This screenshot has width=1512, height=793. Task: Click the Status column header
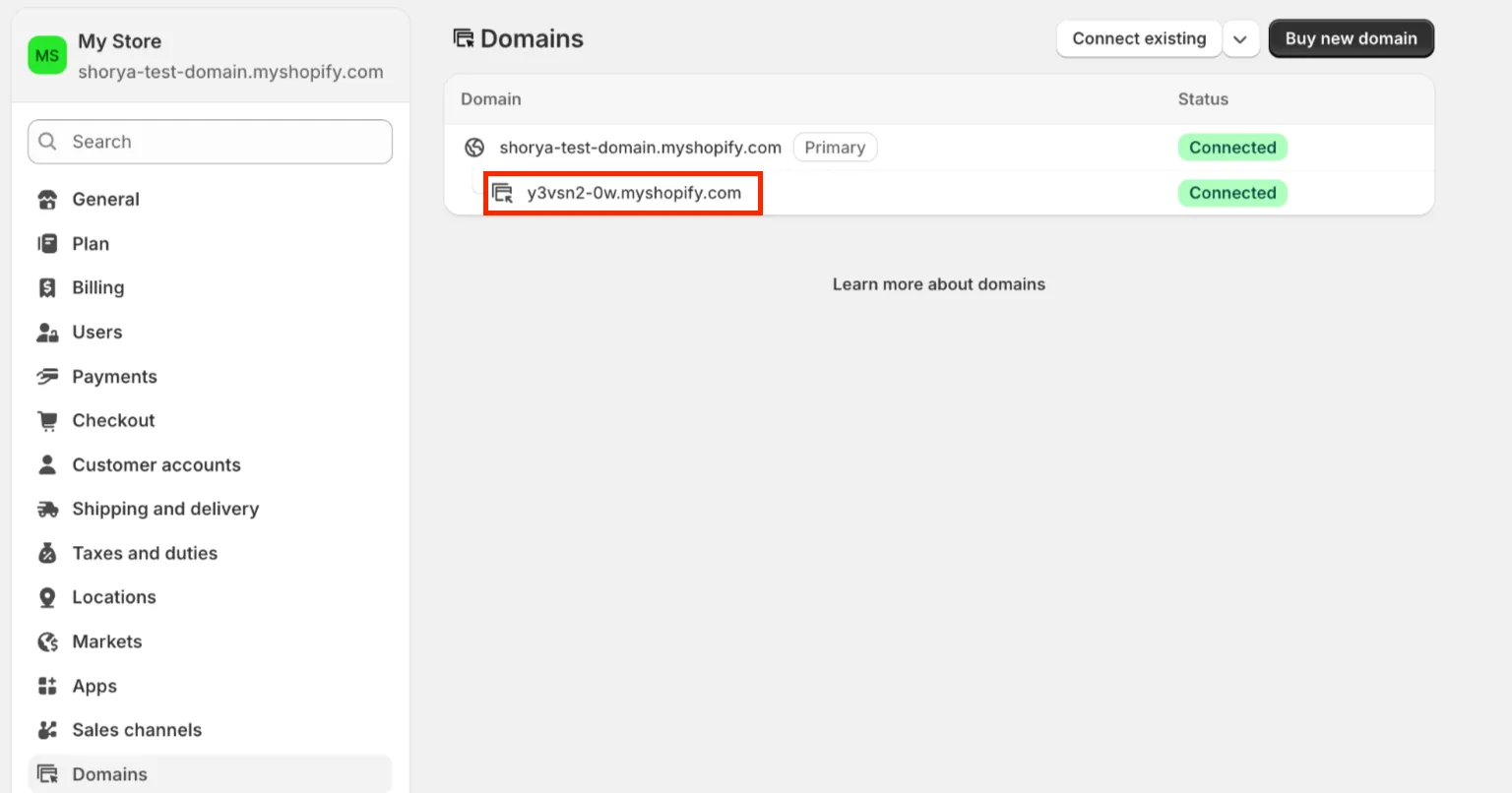tap(1203, 99)
